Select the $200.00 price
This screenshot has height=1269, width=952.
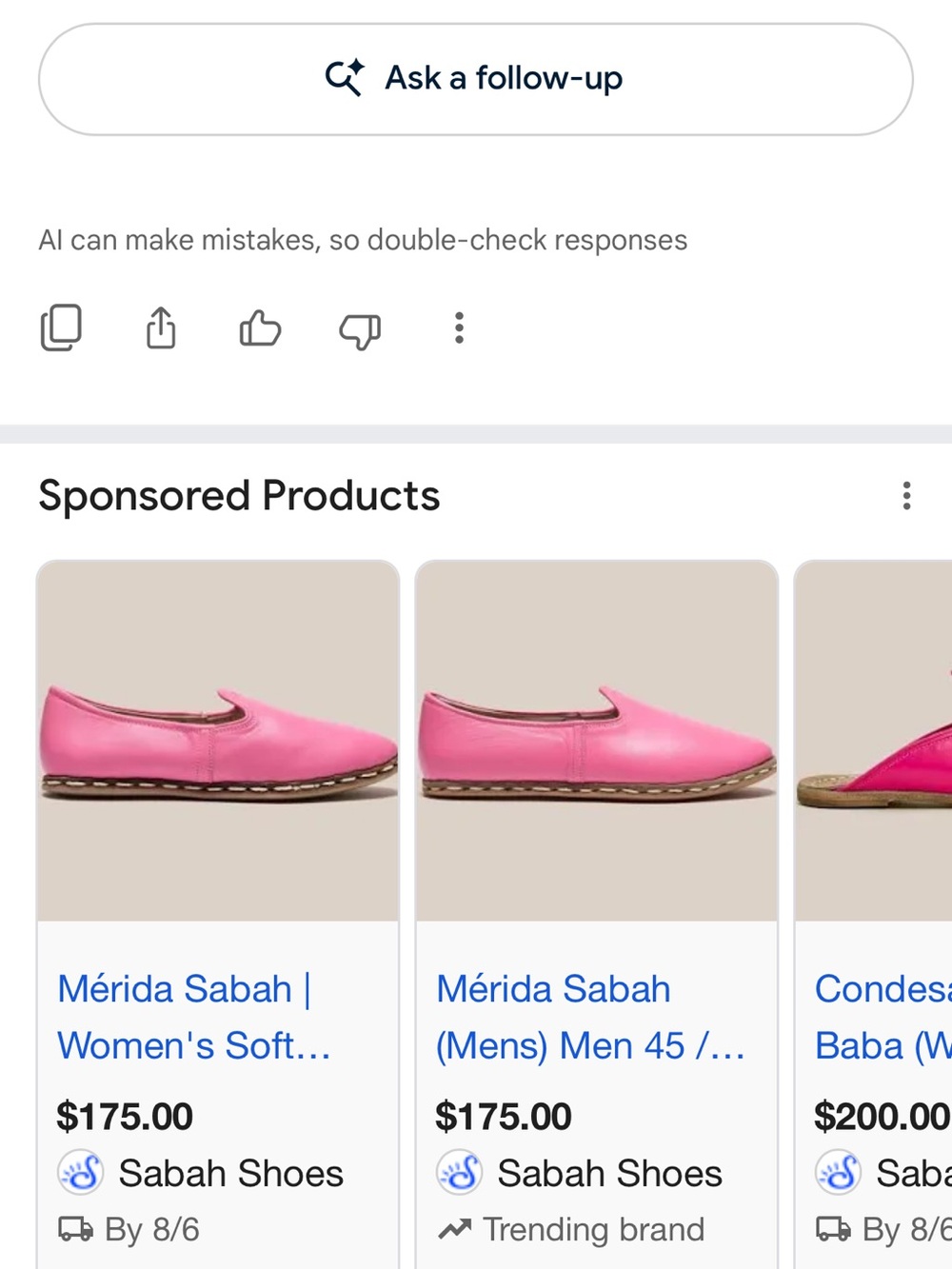coord(883,1117)
